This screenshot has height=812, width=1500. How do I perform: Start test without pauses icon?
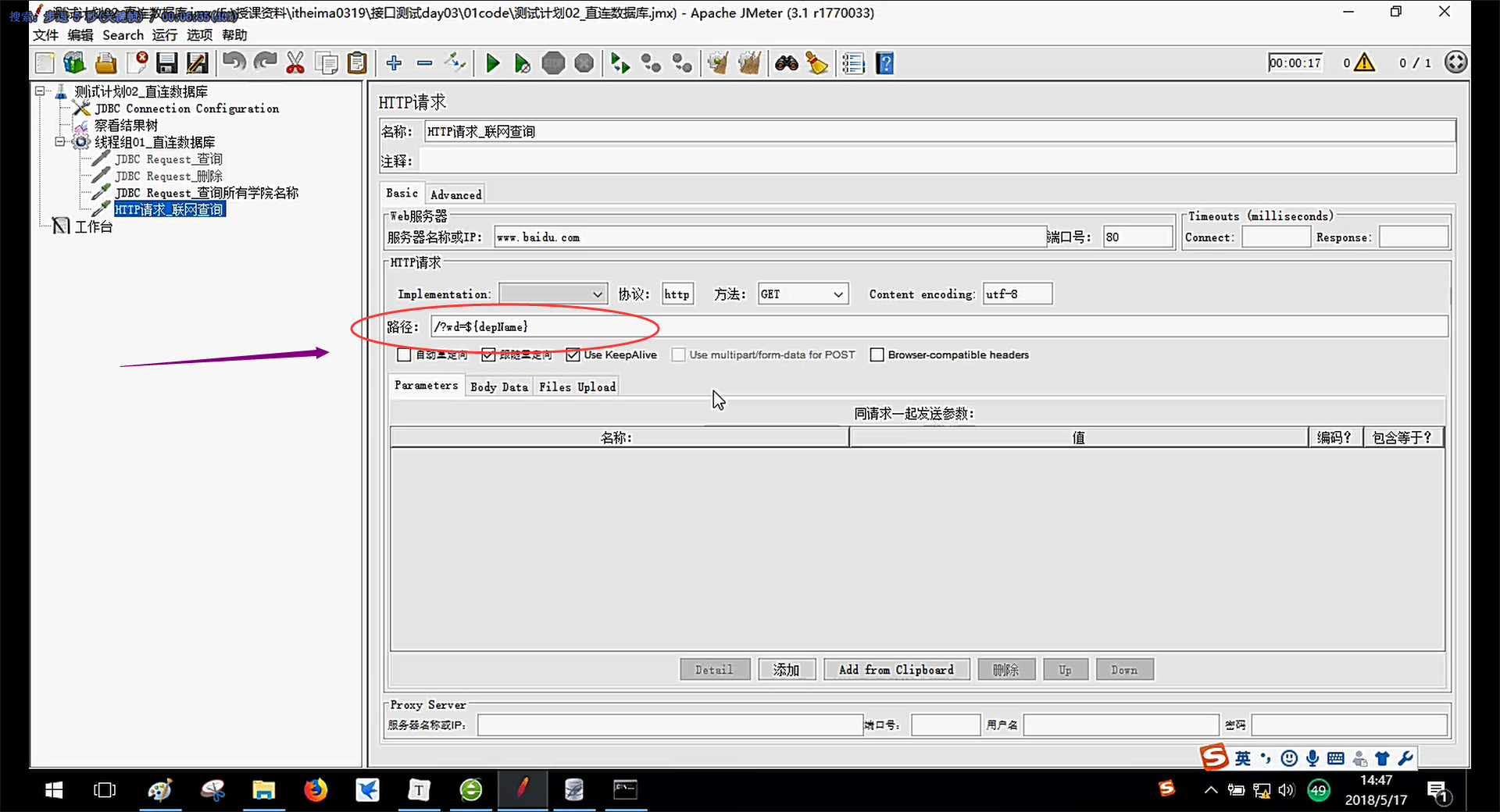pyautogui.click(x=523, y=63)
